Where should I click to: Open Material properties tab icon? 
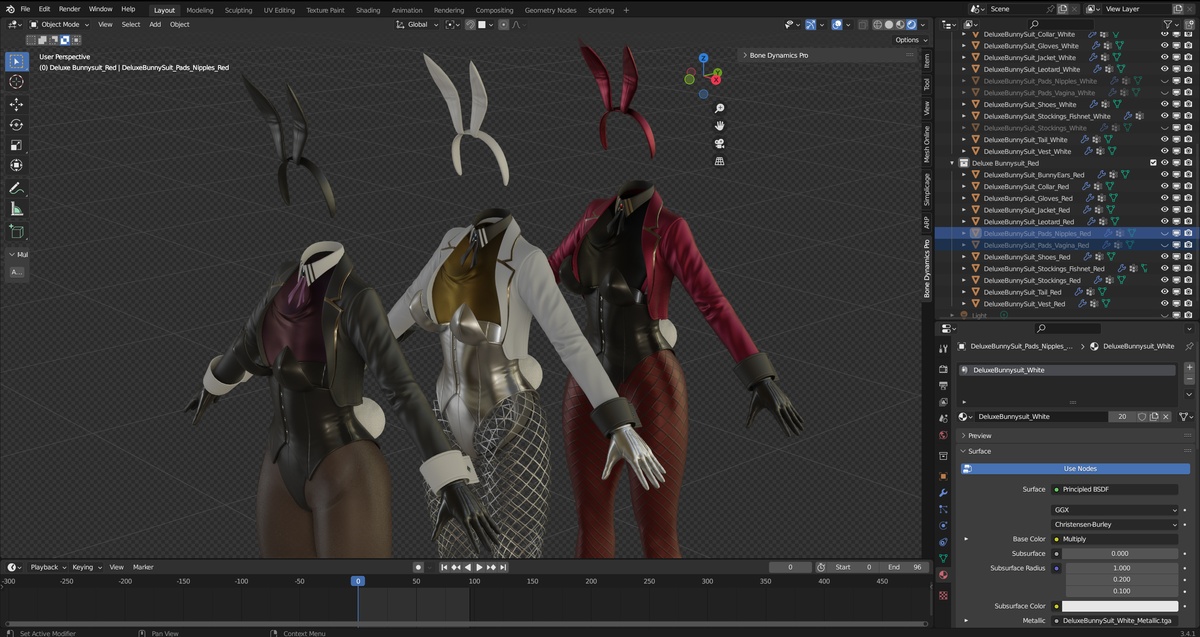[943, 575]
